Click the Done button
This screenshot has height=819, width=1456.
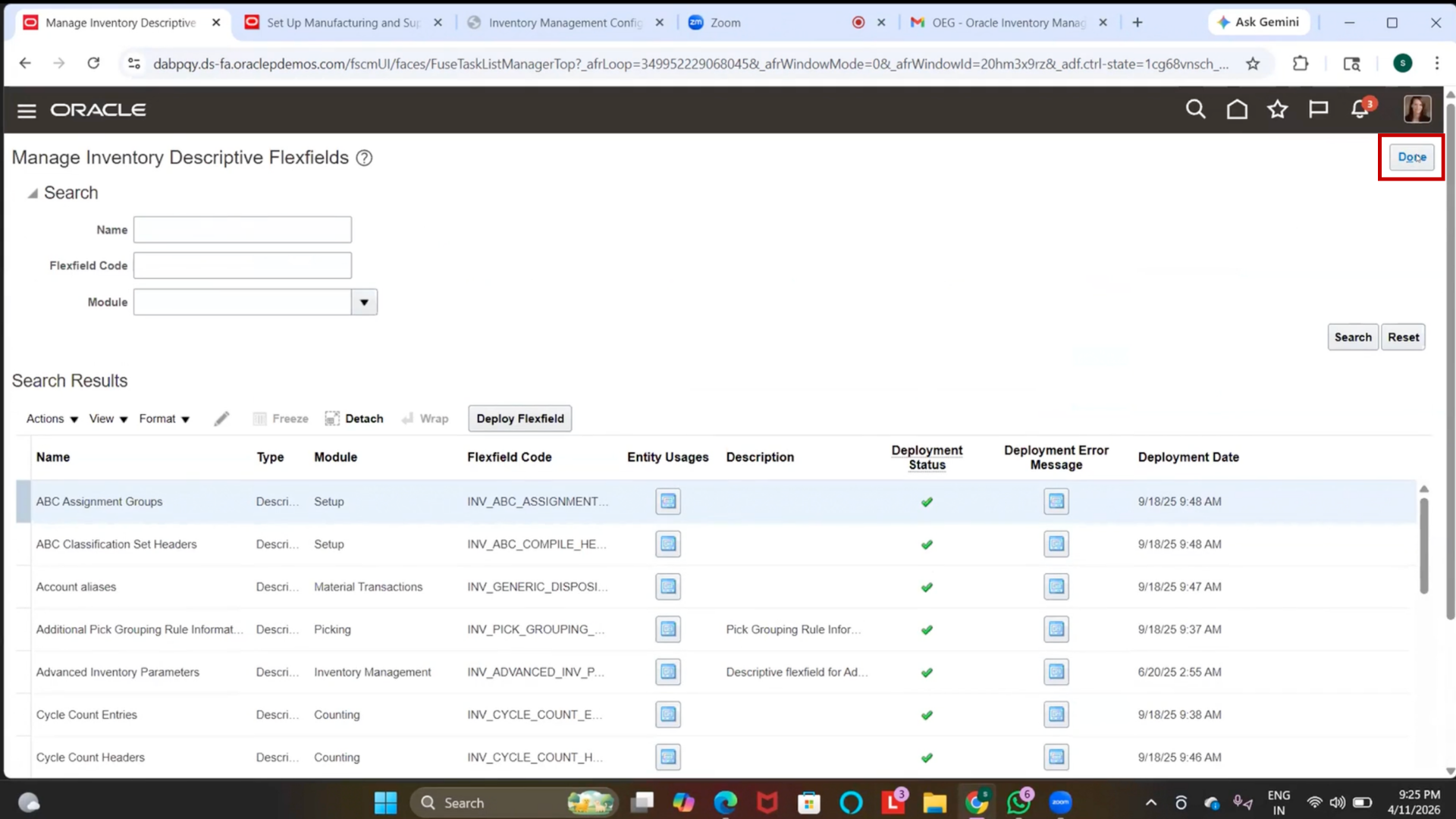[x=1412, y=157]
